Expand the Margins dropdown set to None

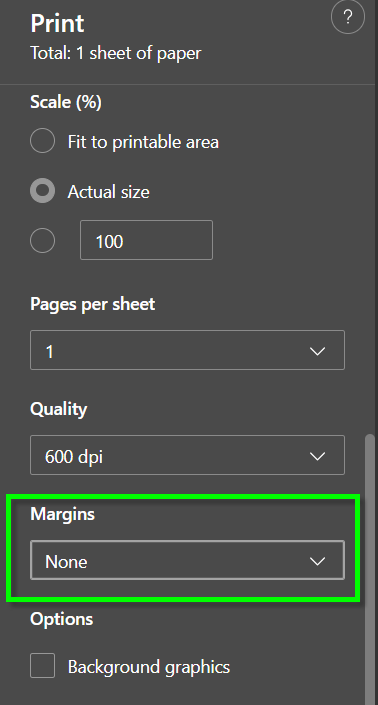click(187, 560)
